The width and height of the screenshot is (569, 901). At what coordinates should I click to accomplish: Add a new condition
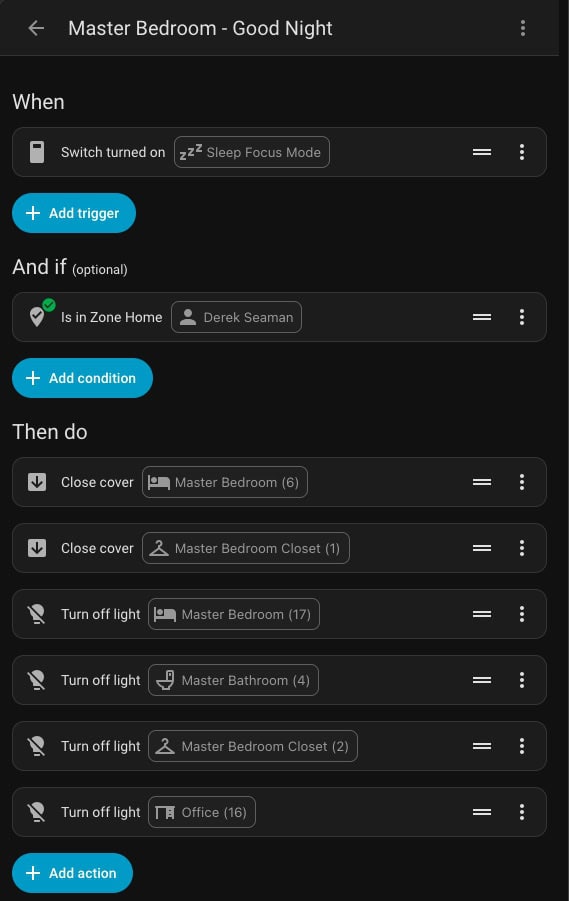point(82,378)
